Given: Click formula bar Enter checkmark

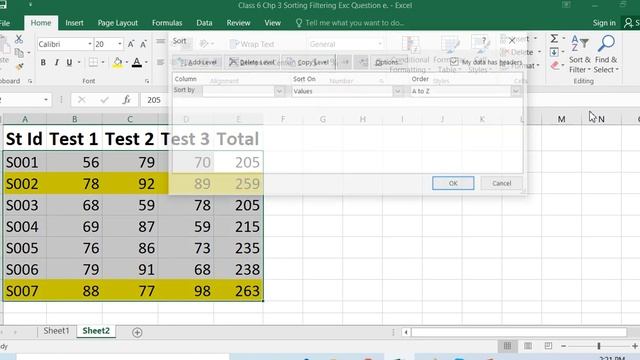Looking at the screenshot, I should [x=104, y=100].
